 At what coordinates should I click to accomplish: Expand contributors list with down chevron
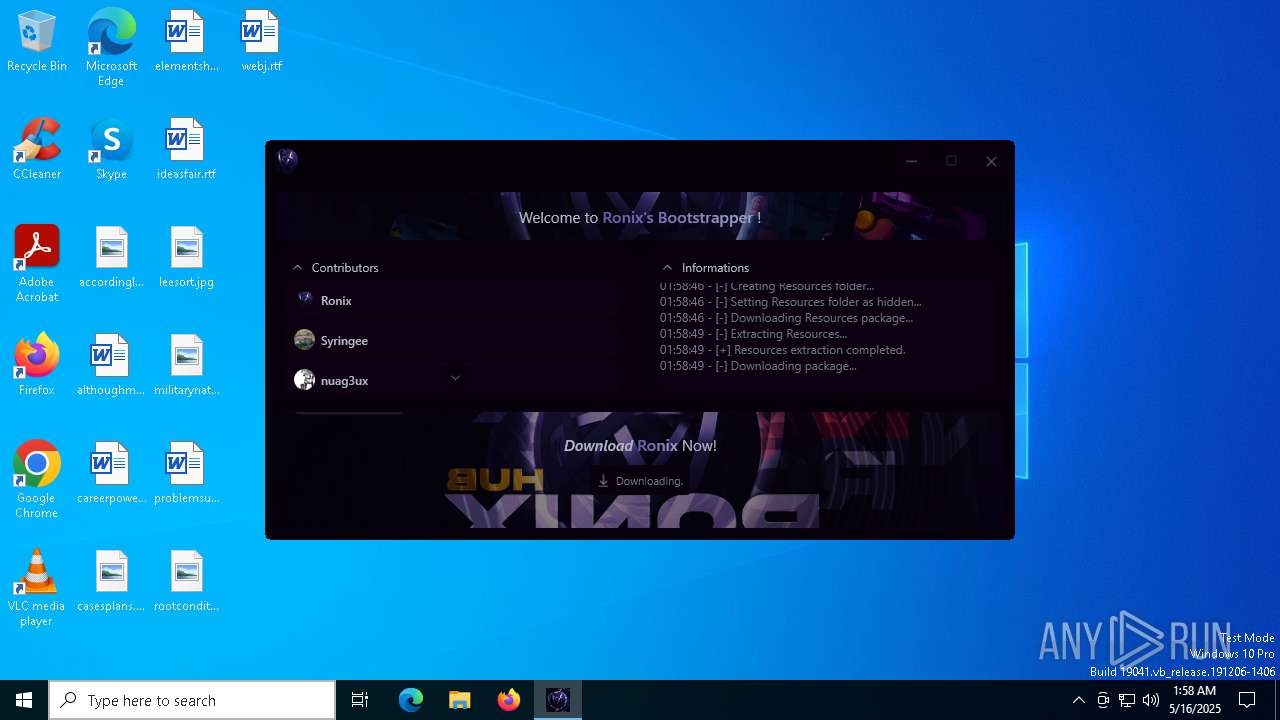click(x=455, y=378)
